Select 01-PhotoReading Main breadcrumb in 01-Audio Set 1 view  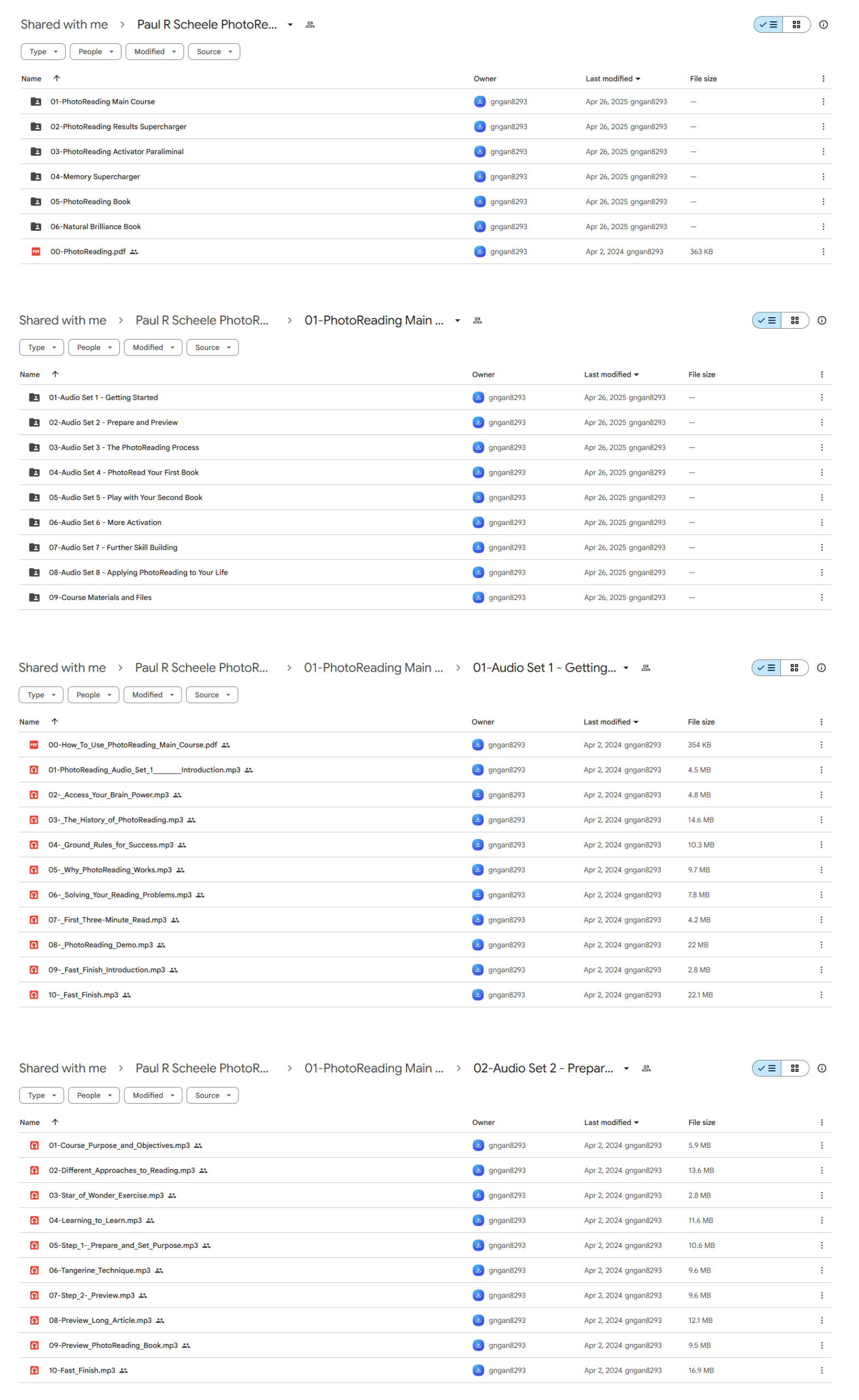click(x=373, y=668)
